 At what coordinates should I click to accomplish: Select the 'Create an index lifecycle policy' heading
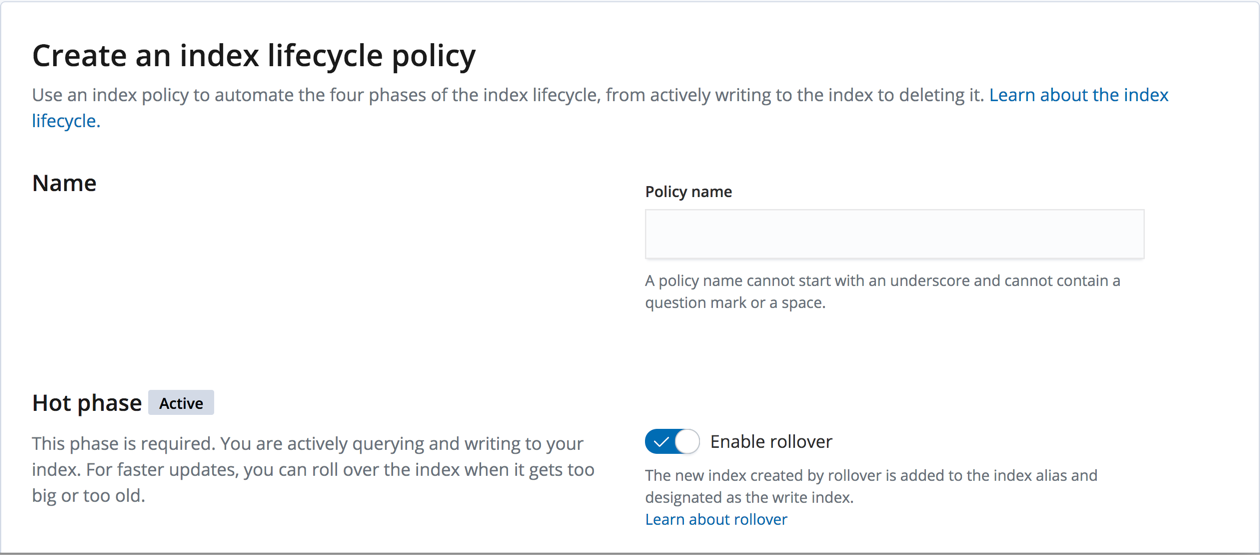point(254,55)
